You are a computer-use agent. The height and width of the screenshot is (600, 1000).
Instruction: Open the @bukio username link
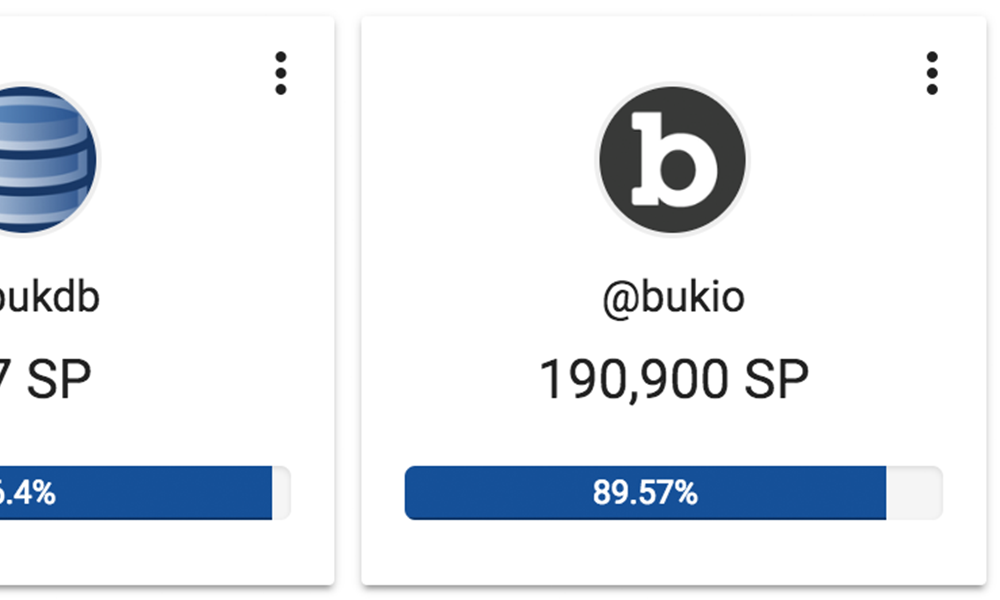[673, 298]
